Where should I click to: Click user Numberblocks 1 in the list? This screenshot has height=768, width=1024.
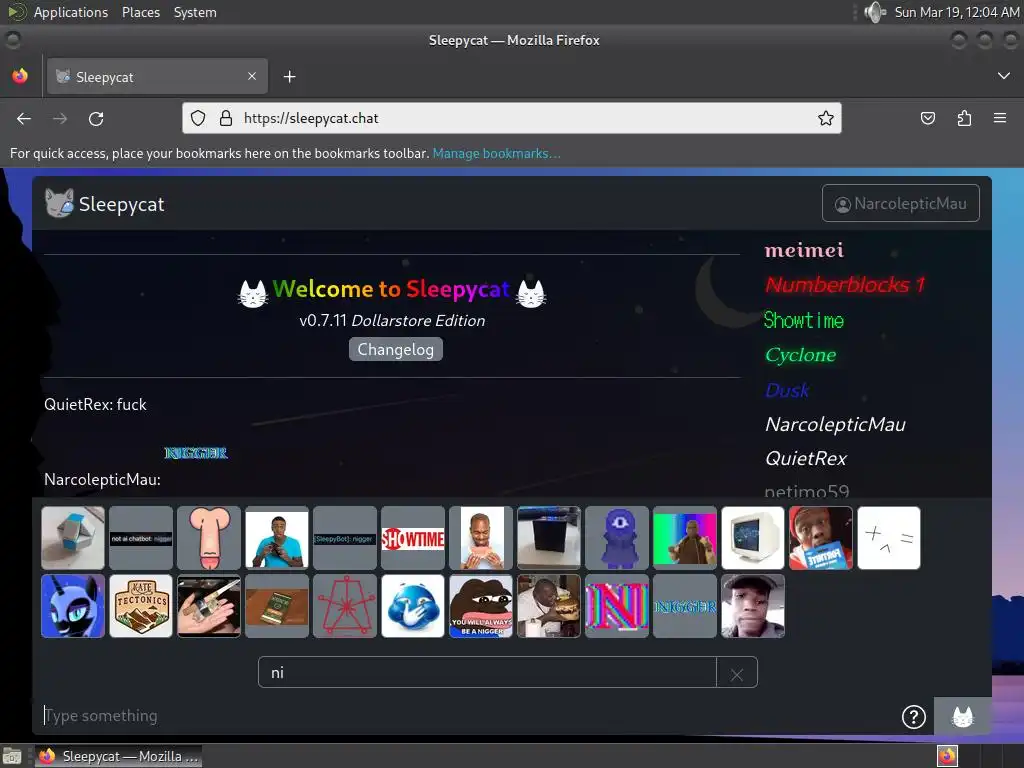[845, 285]
